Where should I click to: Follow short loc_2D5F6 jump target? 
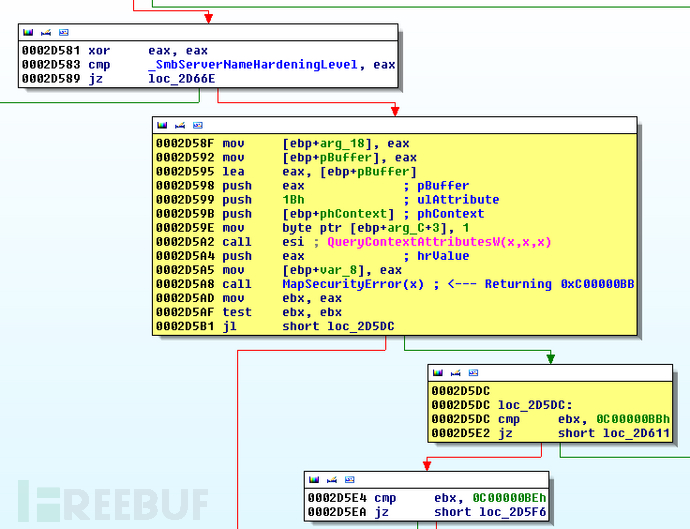pos(490,512)
